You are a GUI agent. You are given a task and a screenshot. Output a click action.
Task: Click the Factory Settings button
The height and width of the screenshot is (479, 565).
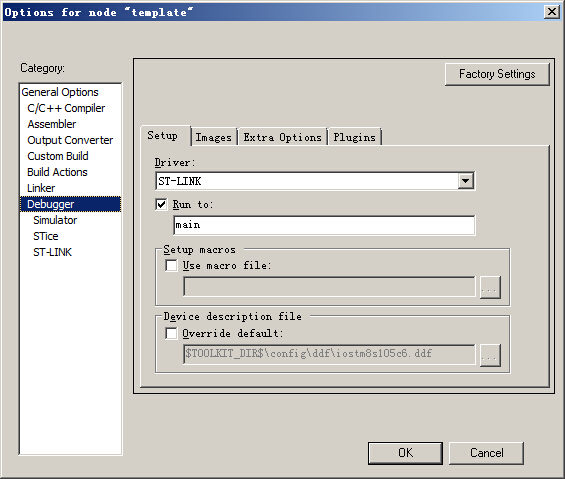497,74
